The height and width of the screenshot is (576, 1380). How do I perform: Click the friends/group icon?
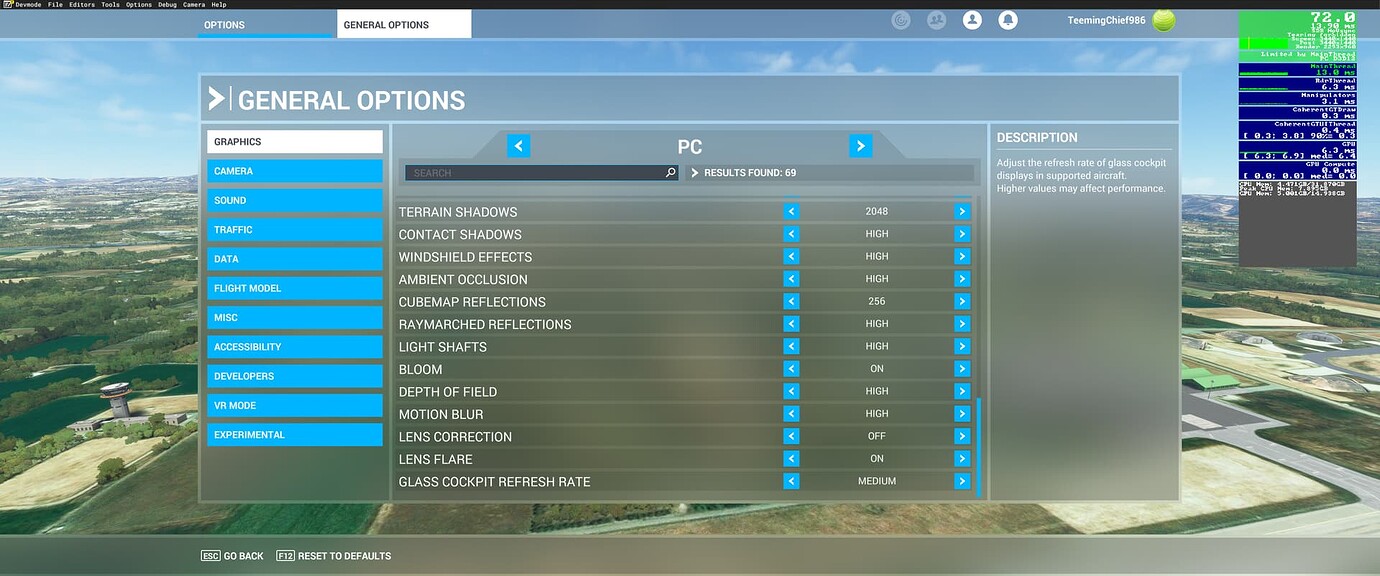936,19
